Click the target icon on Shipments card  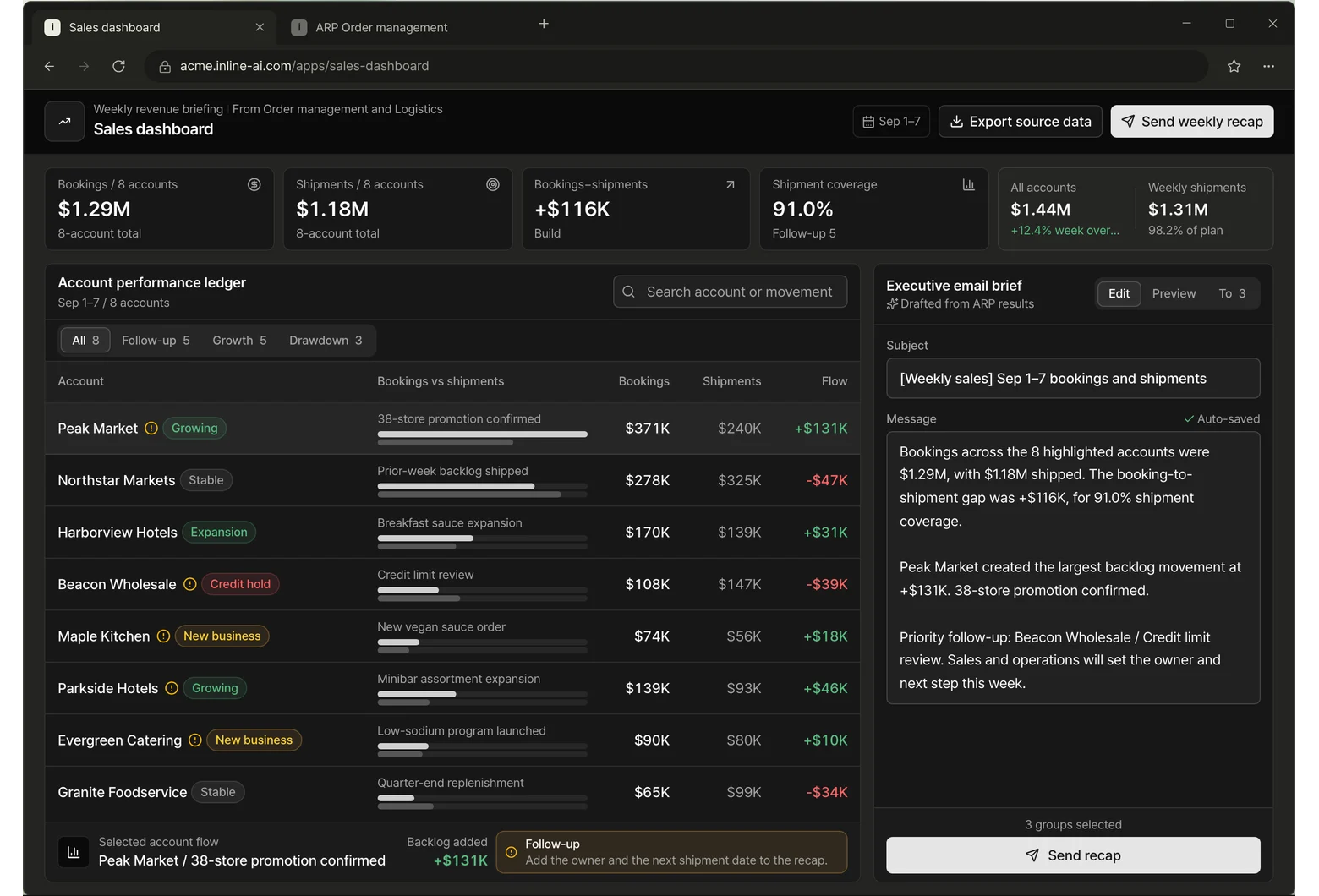tap(493, 184)
